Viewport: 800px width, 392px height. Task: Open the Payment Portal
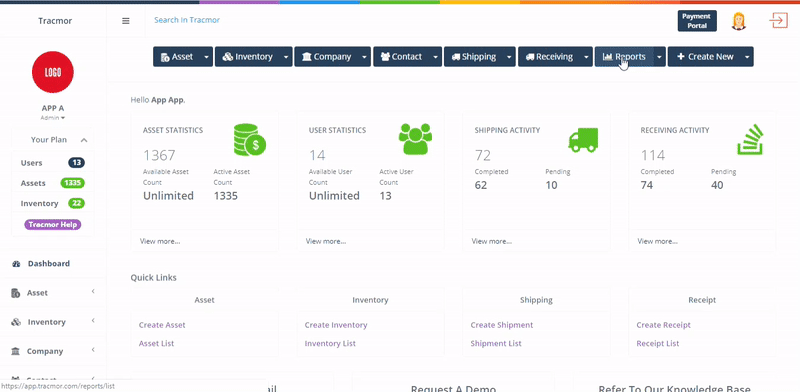[x=697, y=21]
